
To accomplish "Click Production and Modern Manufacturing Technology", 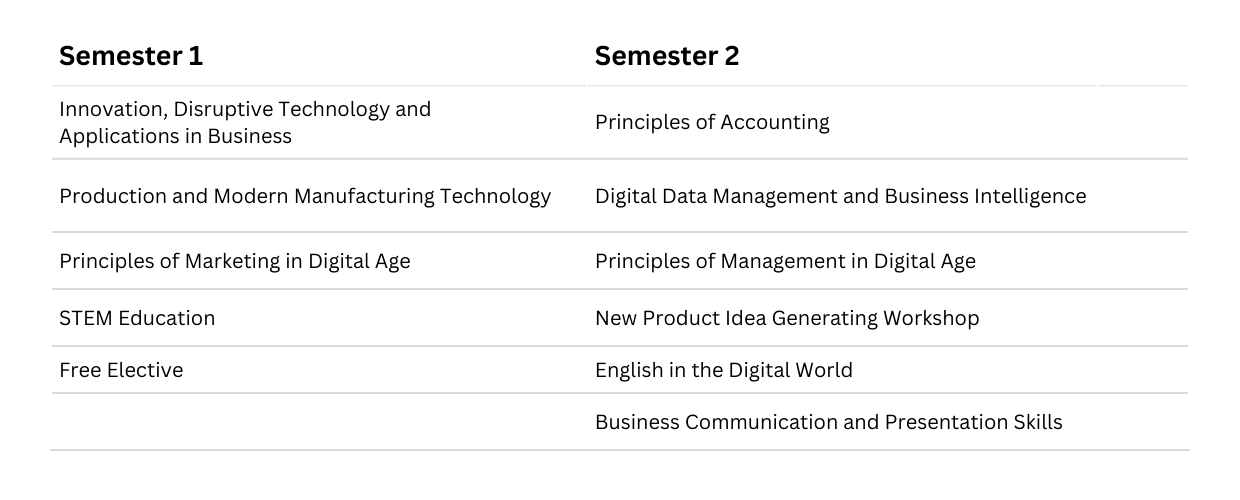I will tap(305, 196).
